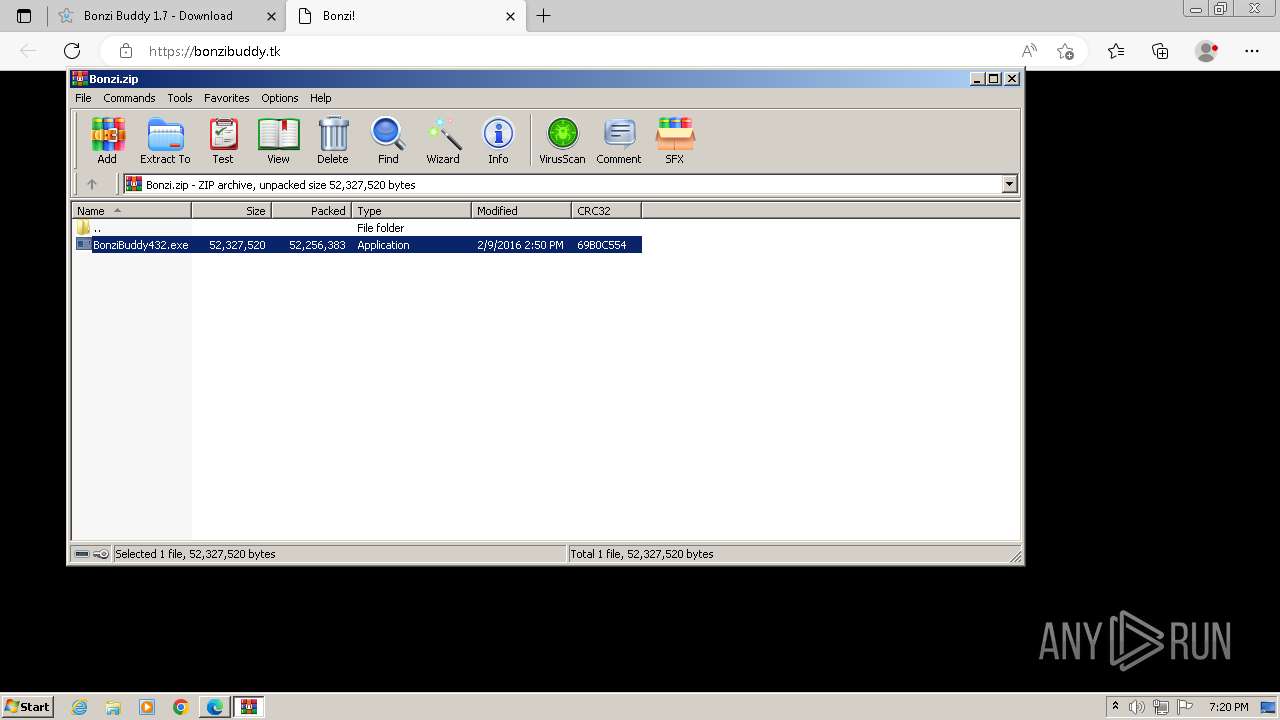
Task: Show hidden system tray icons arrow
Action: point(1115,707)
